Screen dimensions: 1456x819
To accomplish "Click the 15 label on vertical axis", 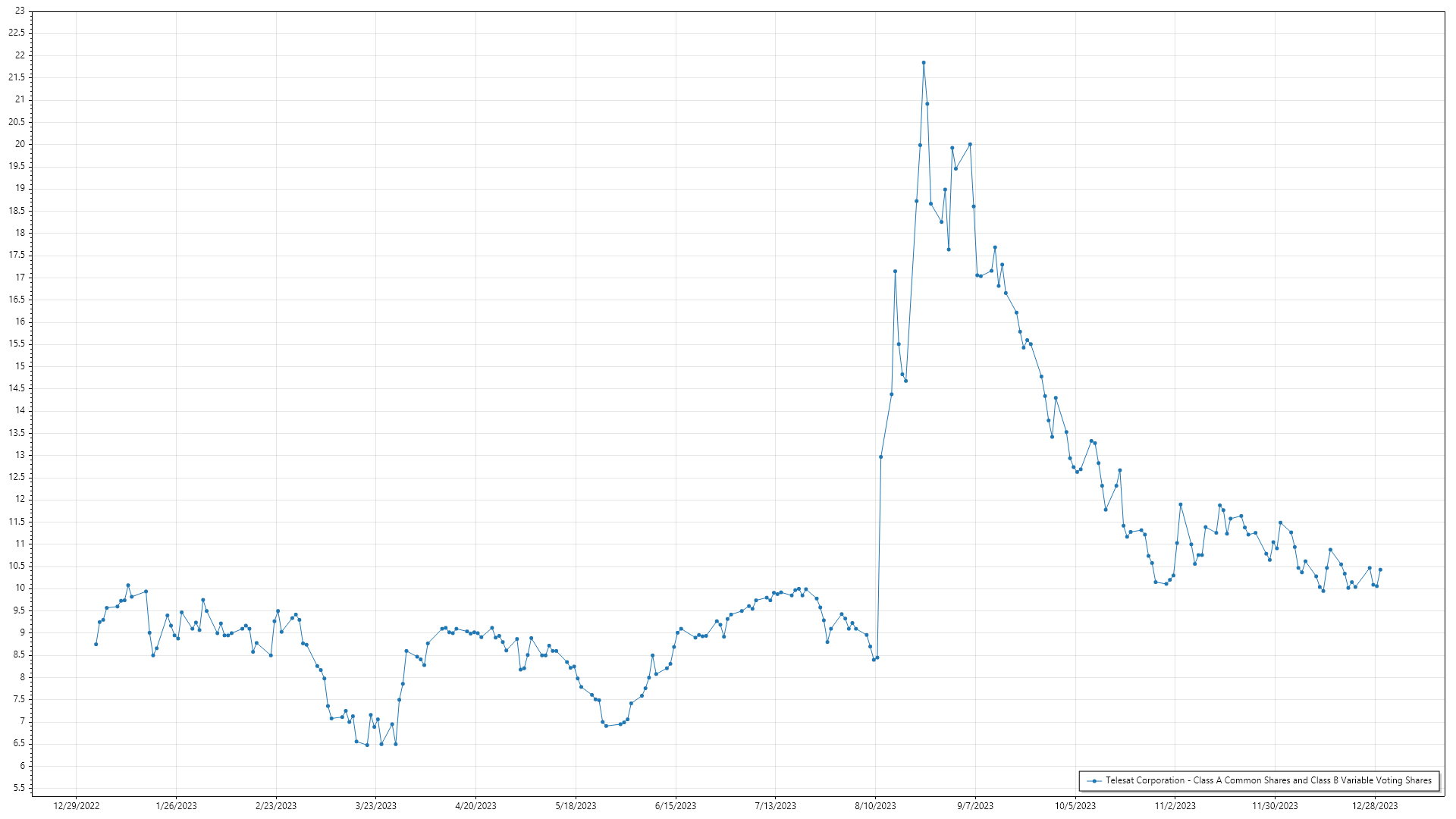I will (20, 366).
